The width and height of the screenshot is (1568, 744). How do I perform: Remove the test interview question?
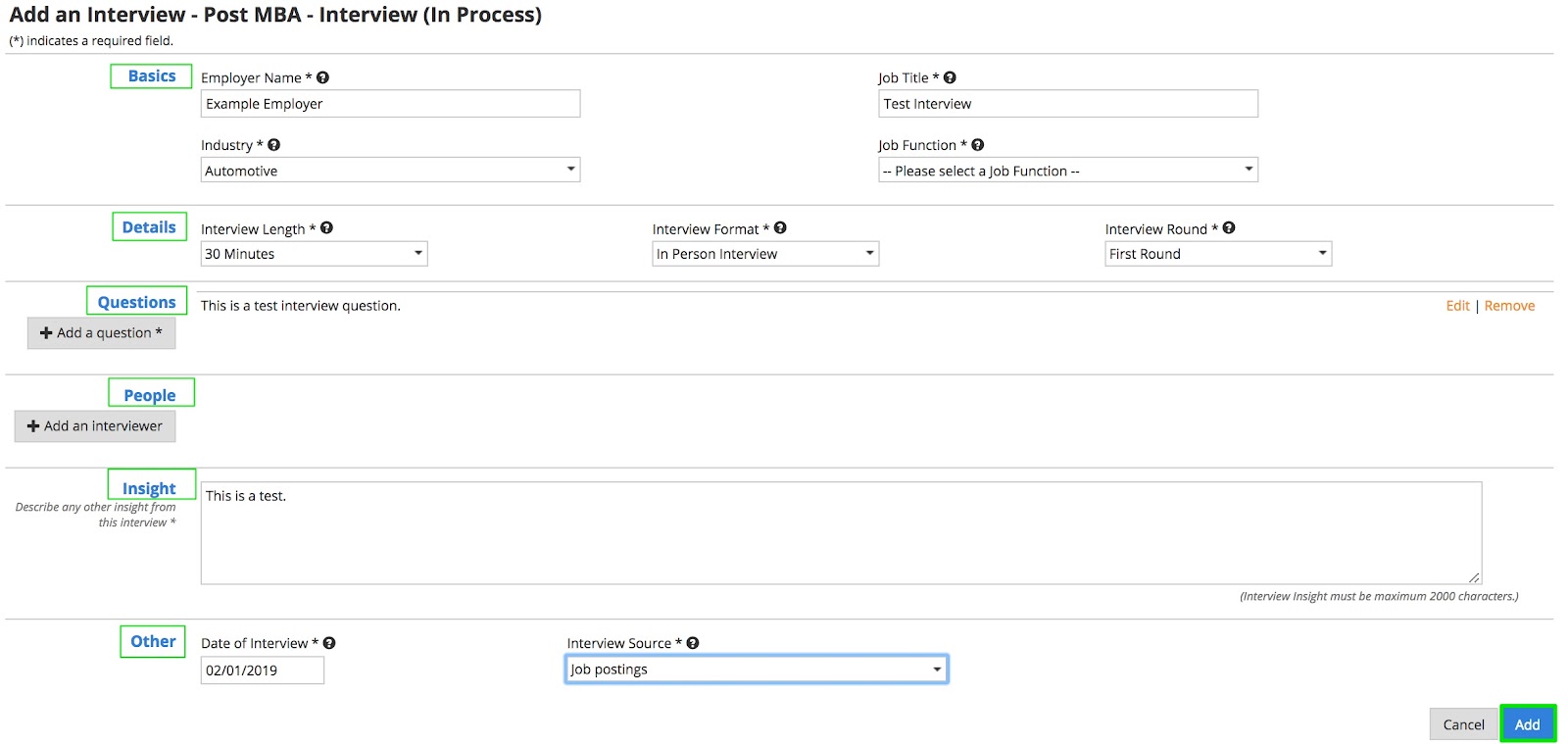coord(1509,306)
